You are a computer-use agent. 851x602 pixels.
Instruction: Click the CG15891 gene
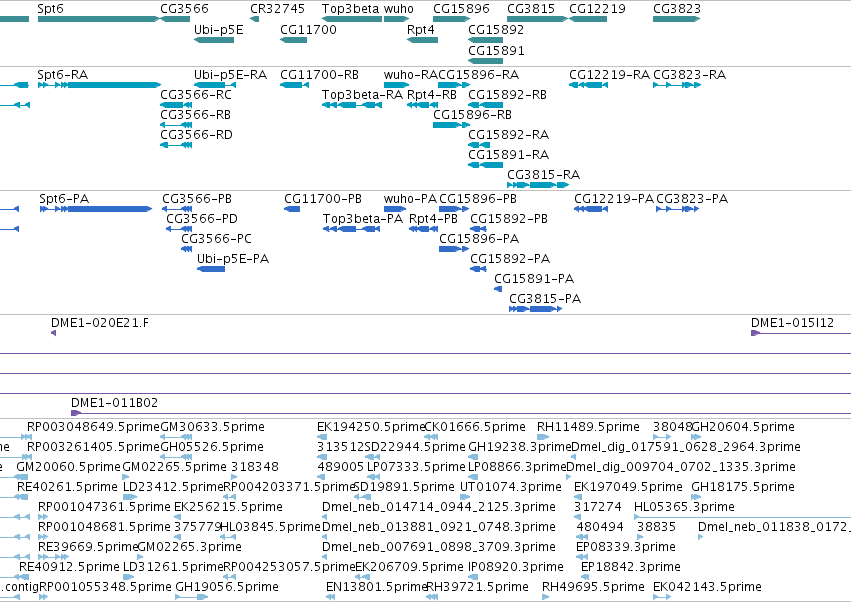click(x=486, y=61)
